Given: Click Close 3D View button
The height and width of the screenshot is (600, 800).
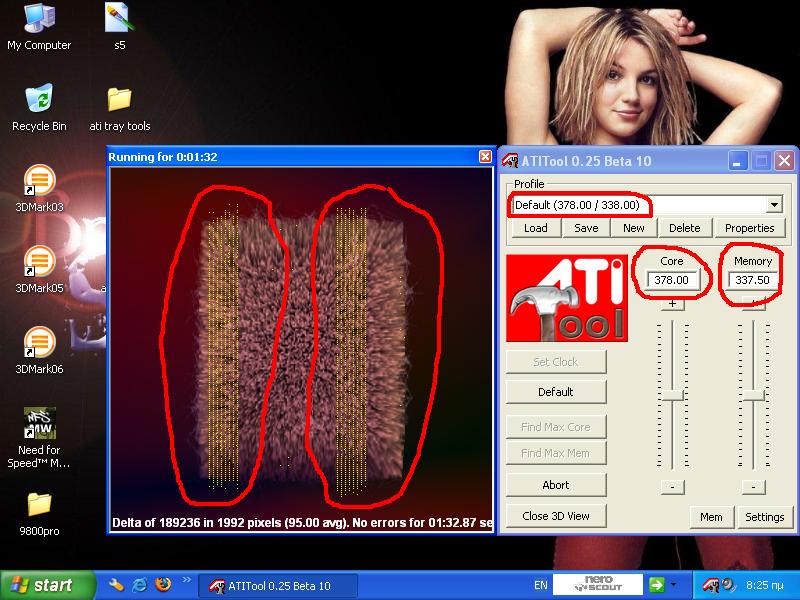Looking at the screenshot, I should 556,516.
